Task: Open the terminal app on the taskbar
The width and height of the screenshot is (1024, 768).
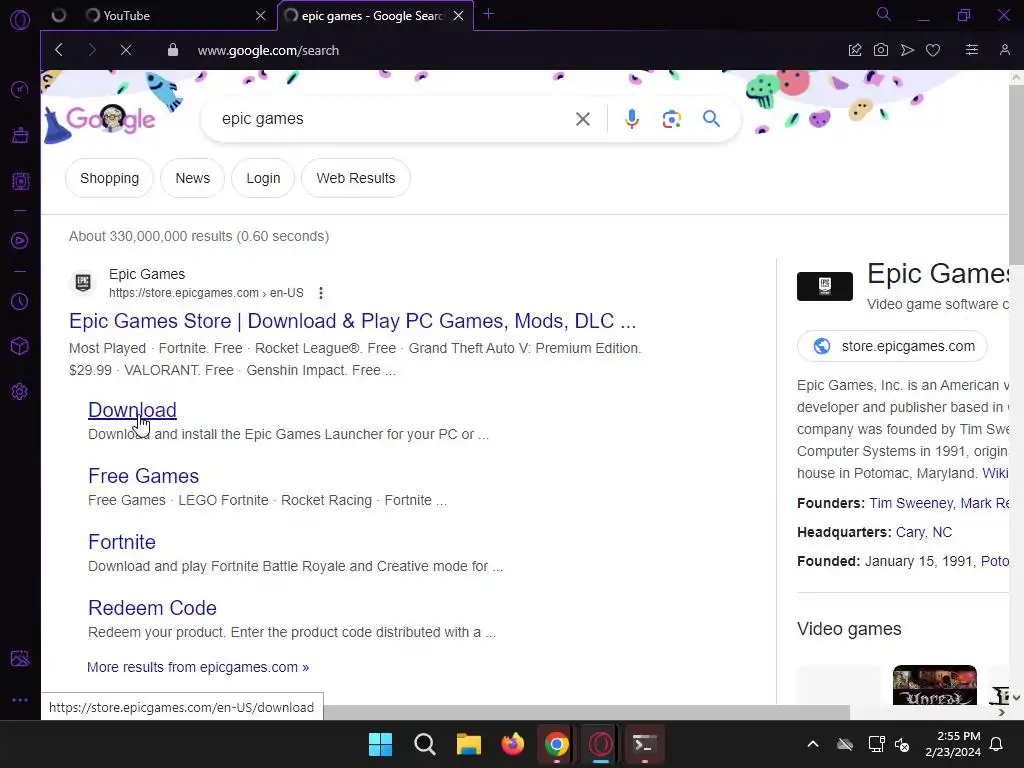Action: point(645,744)
